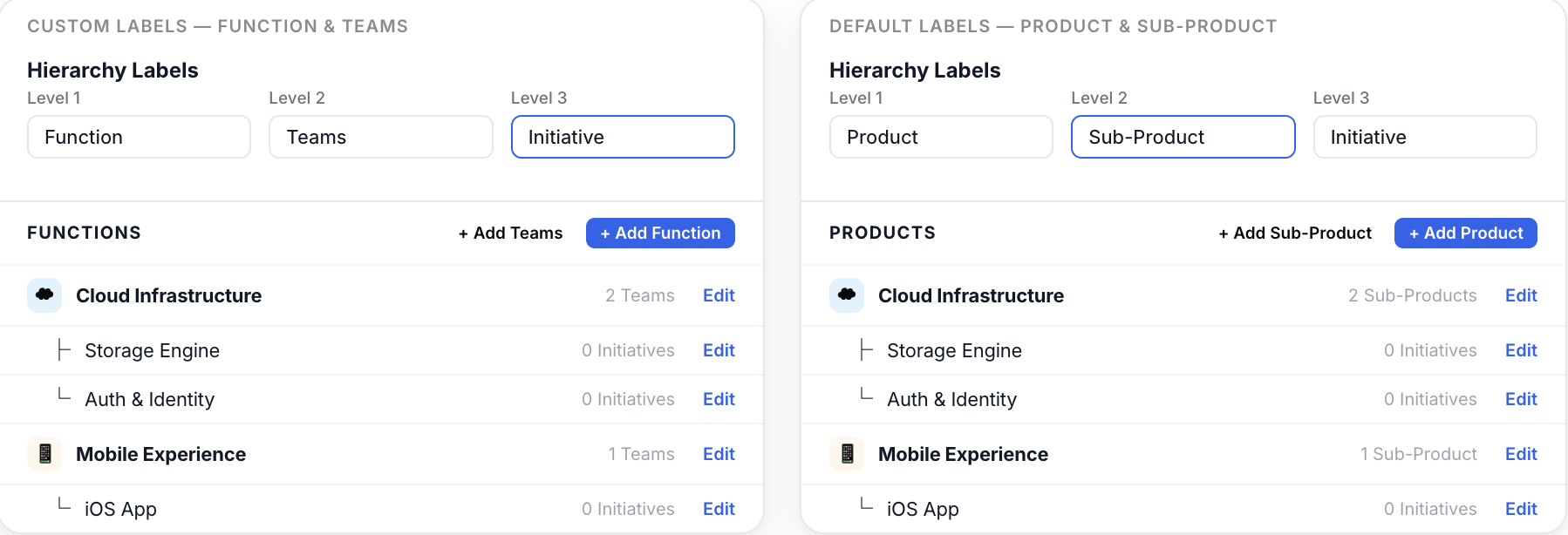Edit the Mobile Experience product

(1521, 454)
